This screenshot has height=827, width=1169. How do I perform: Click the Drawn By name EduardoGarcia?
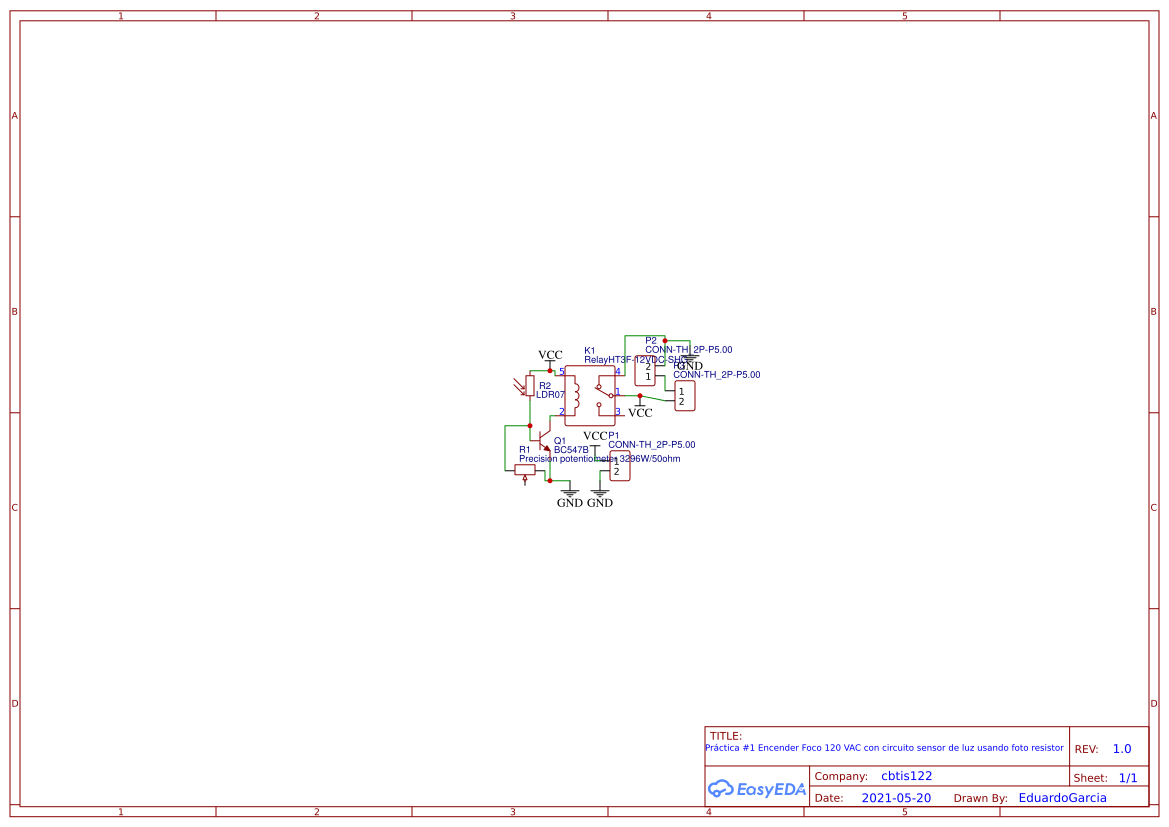pos(1062,797)
